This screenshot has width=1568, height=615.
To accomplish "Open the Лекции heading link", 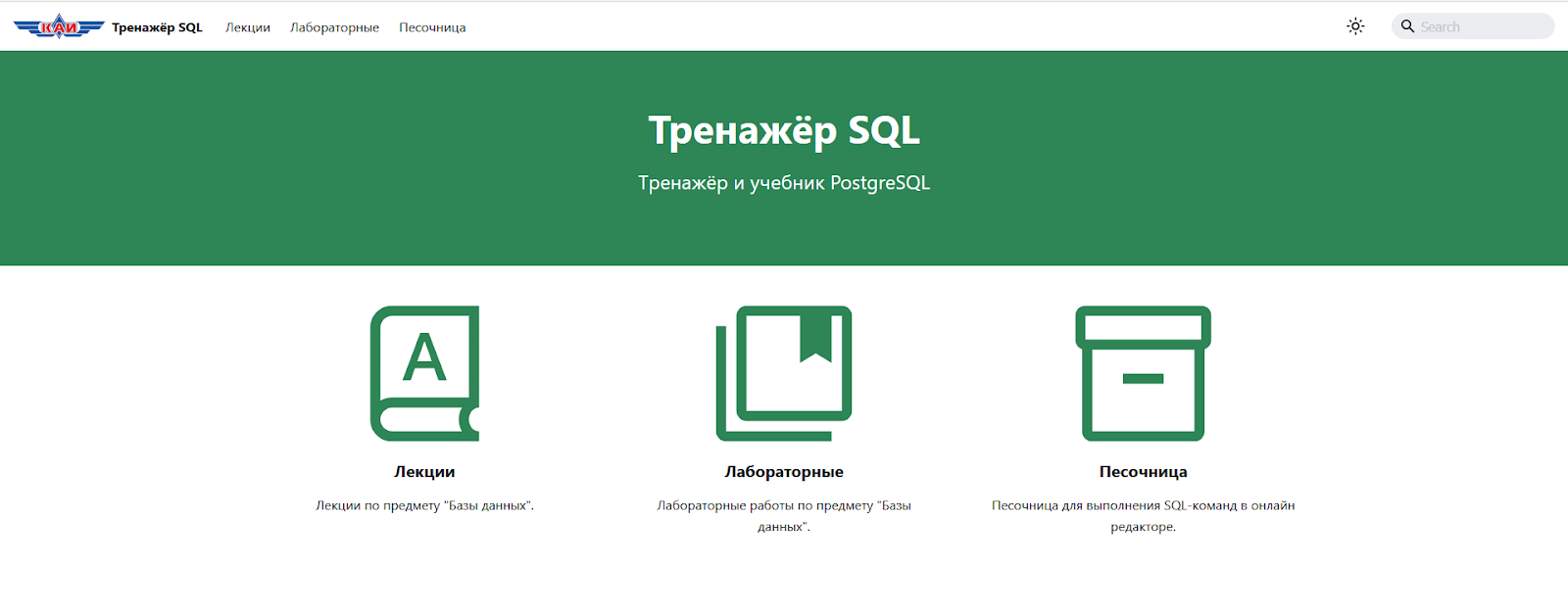I will coord(424,472).
